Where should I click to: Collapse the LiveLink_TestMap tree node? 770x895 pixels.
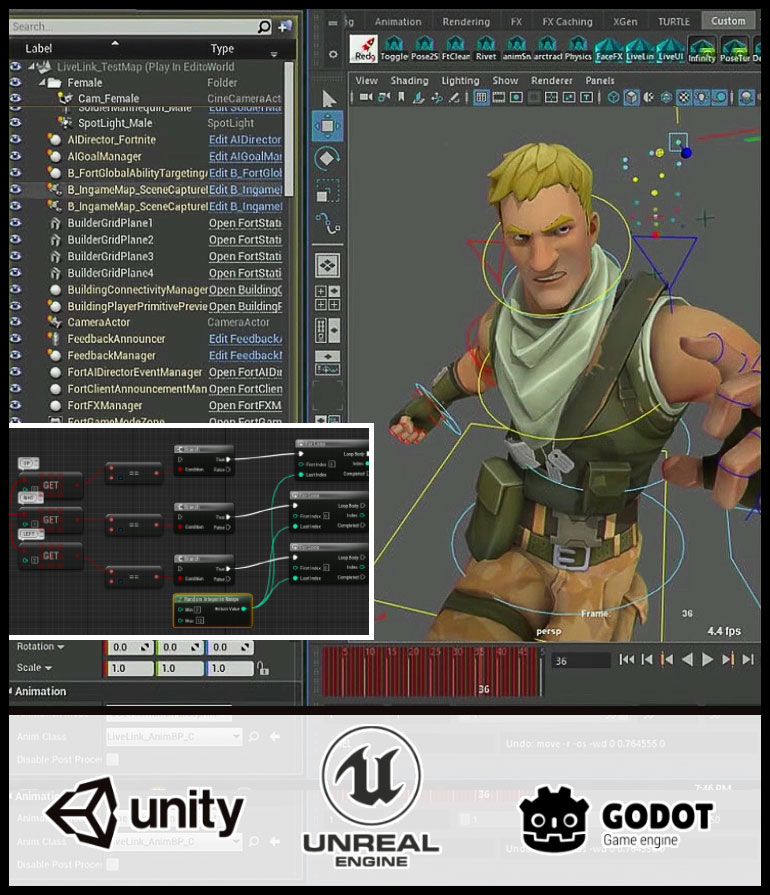[31, 66]
